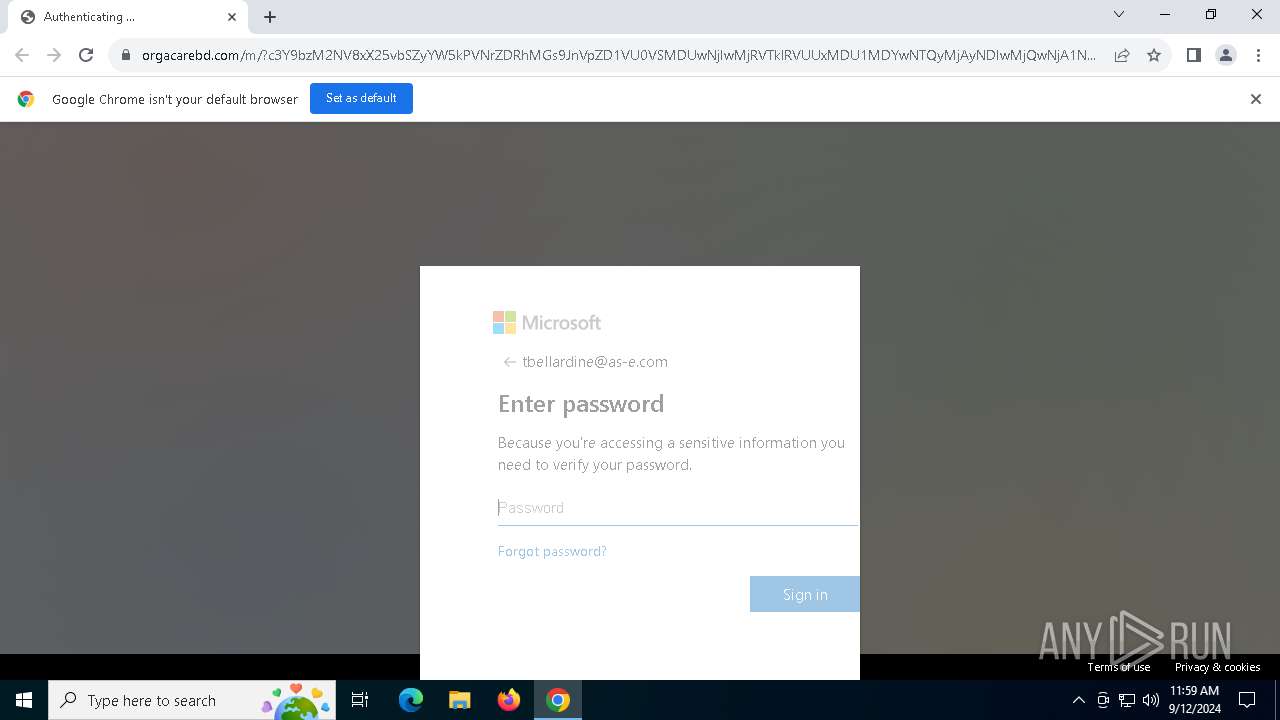Open the Forgot password? link
The height and width of the screenshot is (720, 1280).
click(x=552, y=551)
